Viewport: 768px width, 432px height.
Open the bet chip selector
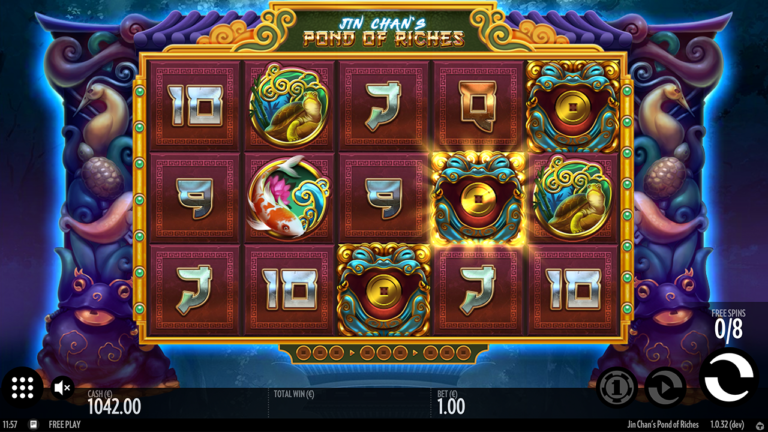pos(617,387)
